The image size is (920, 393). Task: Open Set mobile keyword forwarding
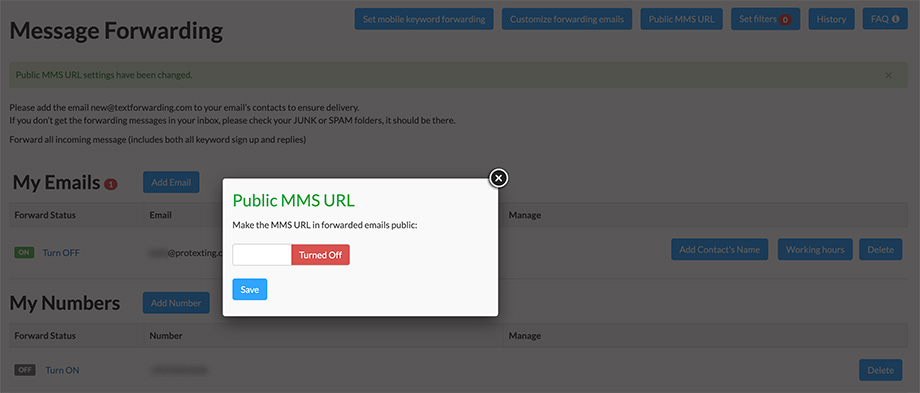(424, 19)
